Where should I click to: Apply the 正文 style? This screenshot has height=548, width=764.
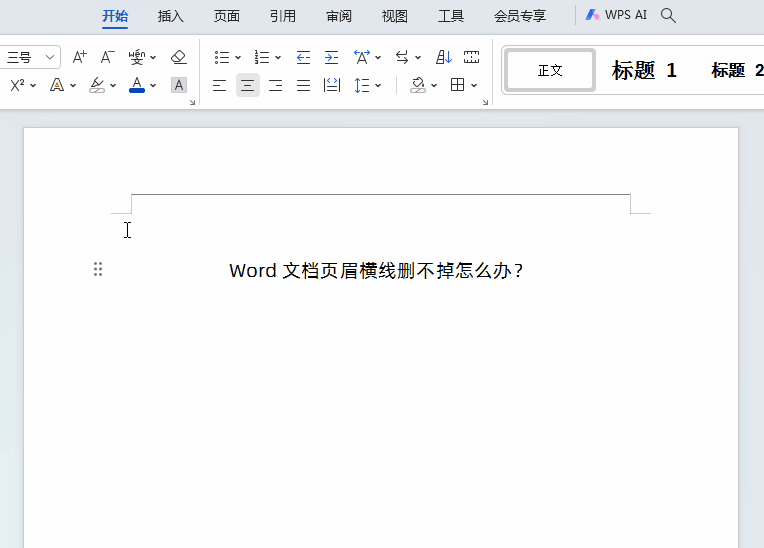click(550, 71)
